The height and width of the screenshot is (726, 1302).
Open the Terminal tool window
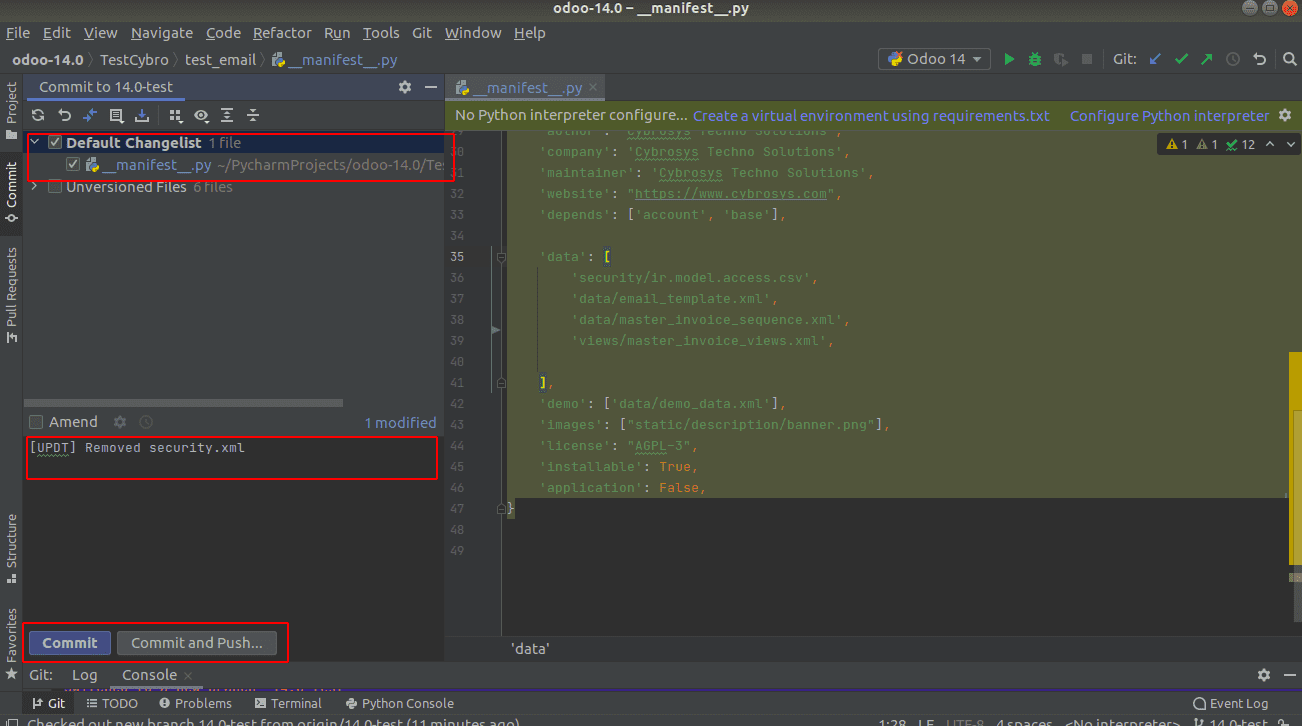[287, 703]
